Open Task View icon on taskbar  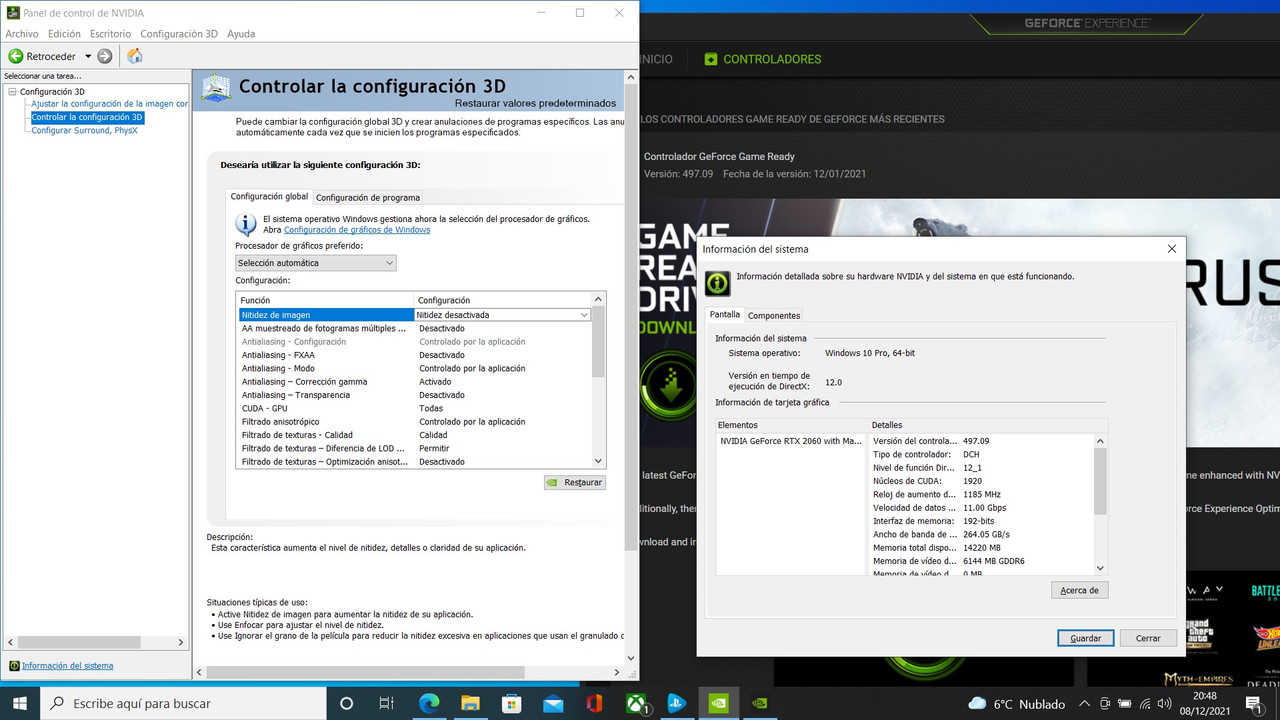(387, 703)
